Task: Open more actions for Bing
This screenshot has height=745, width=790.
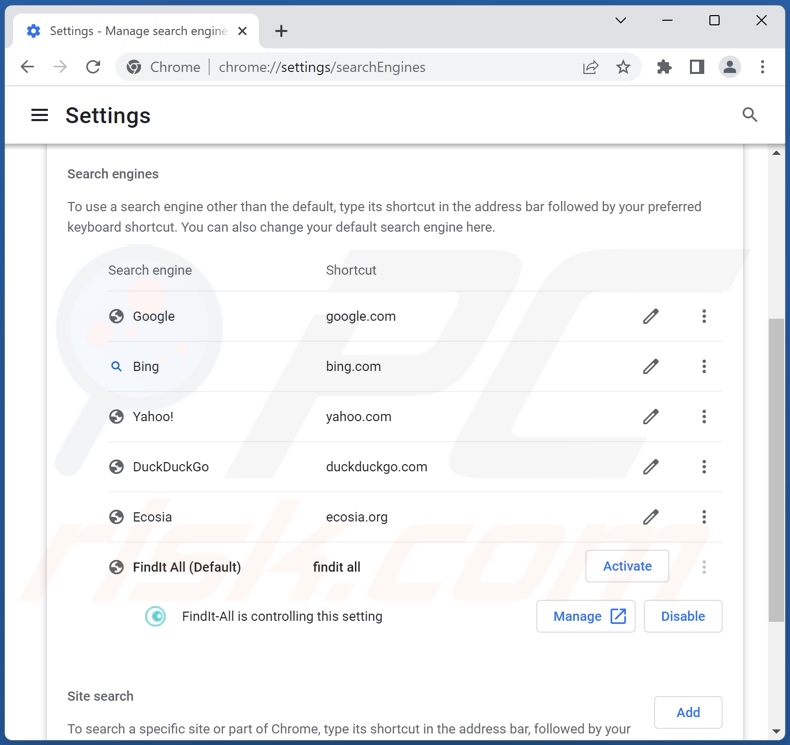Action: (x=704, y=367)
